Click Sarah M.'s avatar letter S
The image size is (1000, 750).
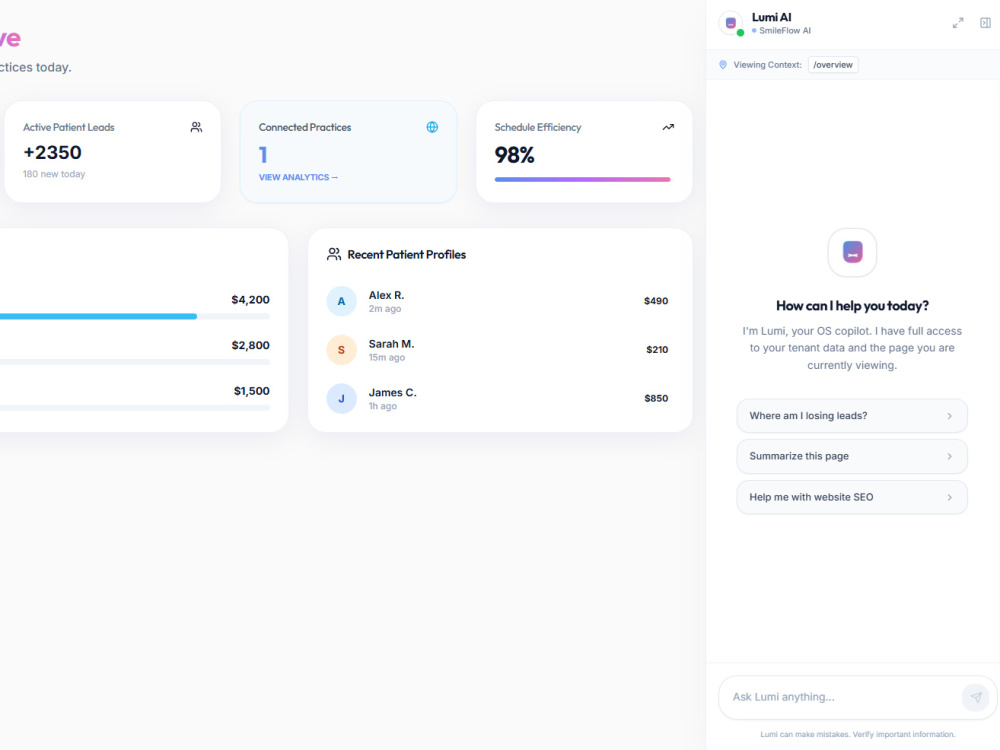pyautogui.click(x=341, y=349)
